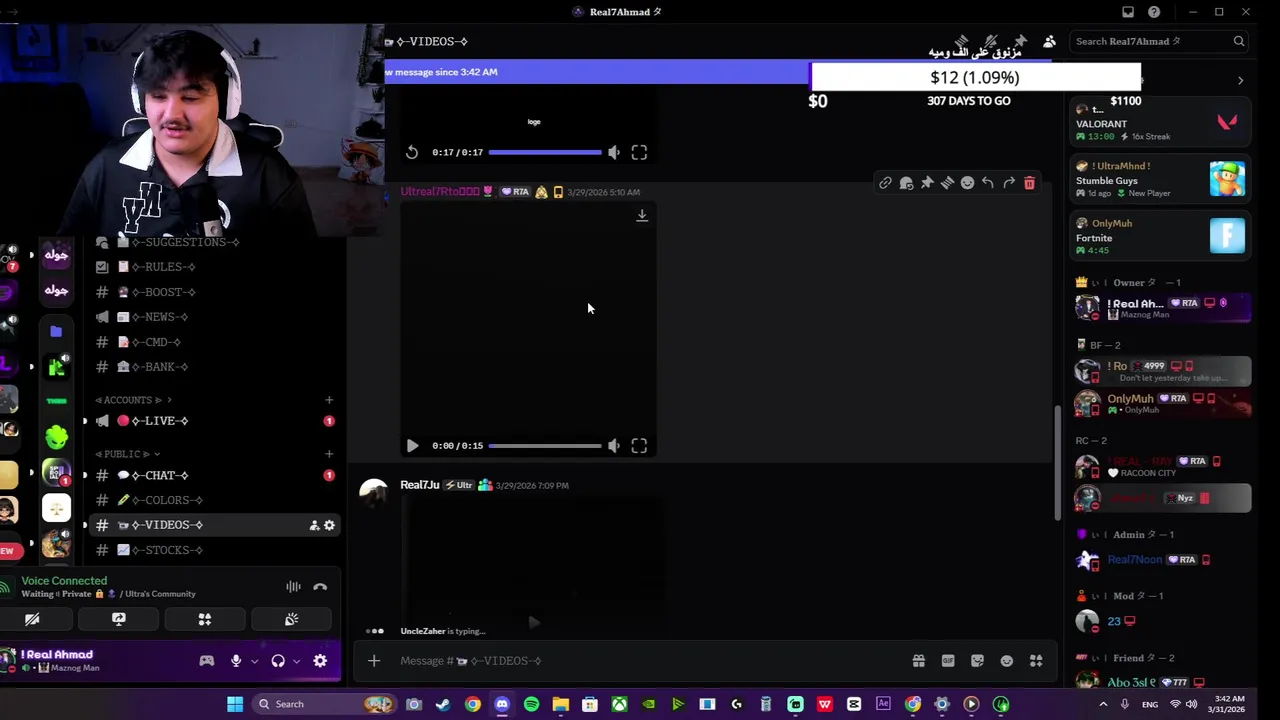Open headphone output options arrow
Image resolution: width=1280 pixels, height=720 pixels.
pyautogui.click(x=296, y=661)
